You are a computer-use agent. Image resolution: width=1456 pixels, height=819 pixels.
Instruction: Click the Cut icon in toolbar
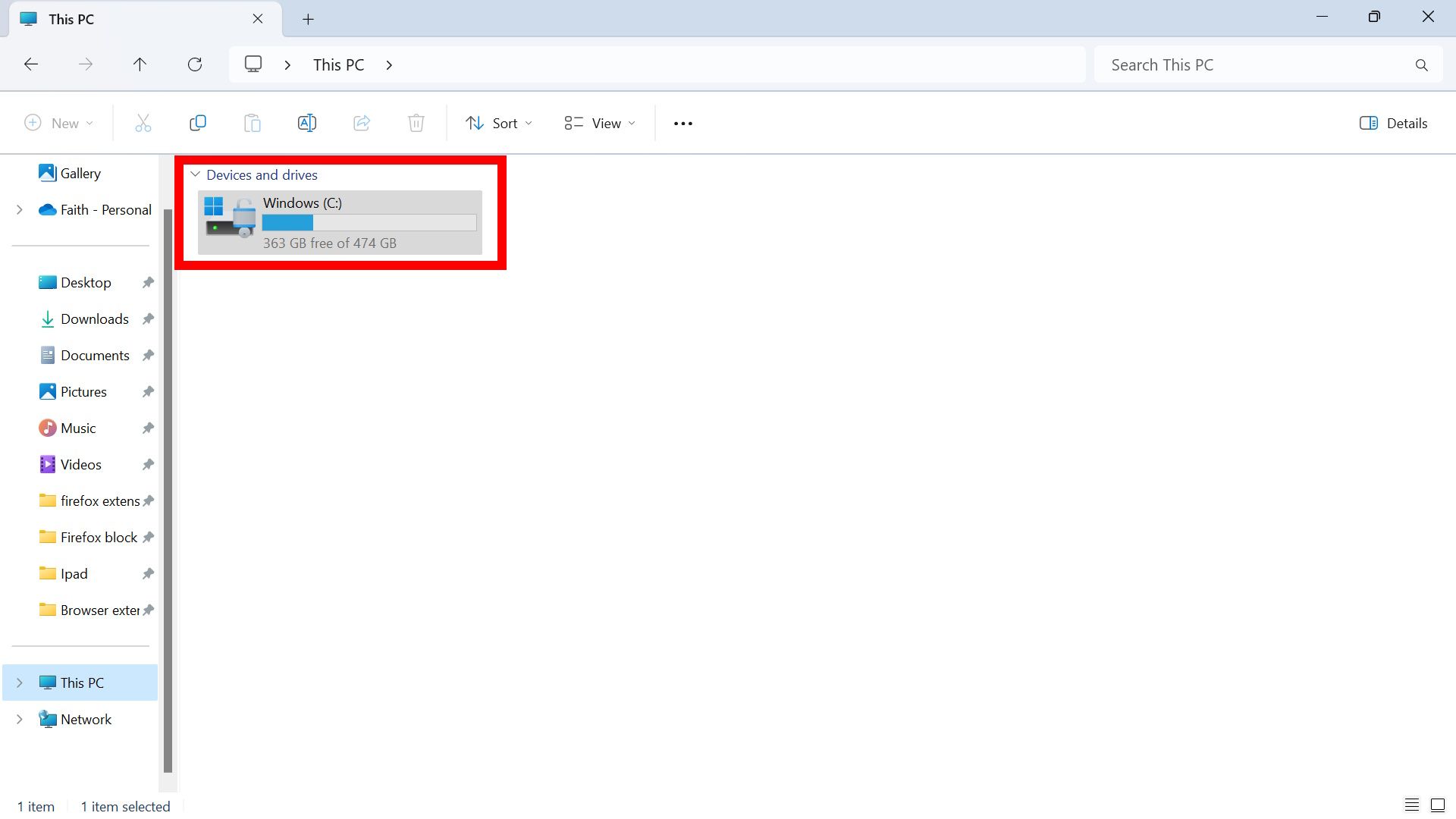[143, 122]
